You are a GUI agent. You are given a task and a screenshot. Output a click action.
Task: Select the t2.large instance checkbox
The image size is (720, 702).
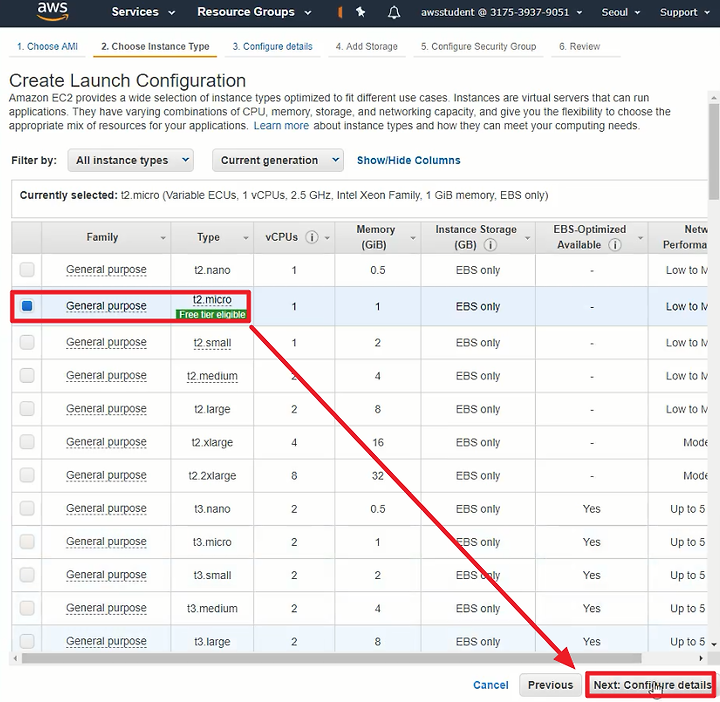[27, 408]
